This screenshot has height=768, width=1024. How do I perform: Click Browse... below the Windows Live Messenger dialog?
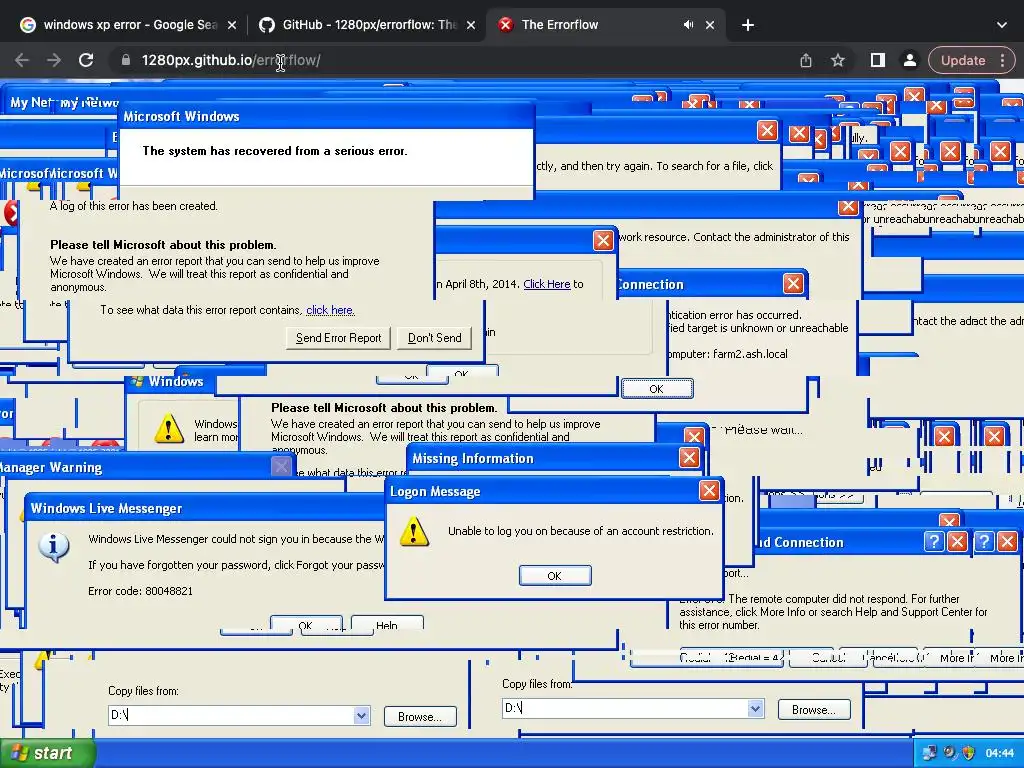point(420,716)
